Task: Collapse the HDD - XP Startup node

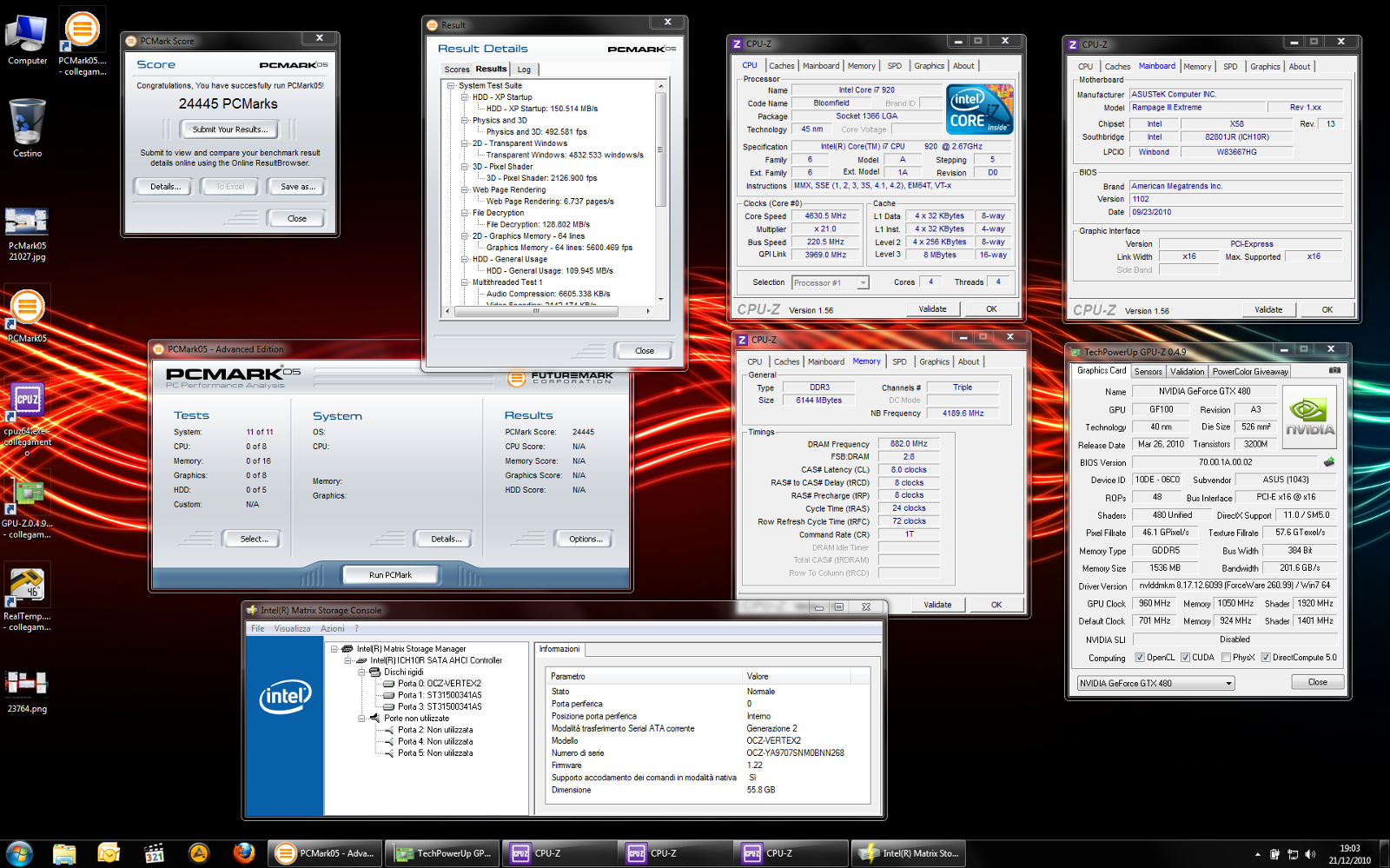Action: pyautogui.click(x=465, y=97)
